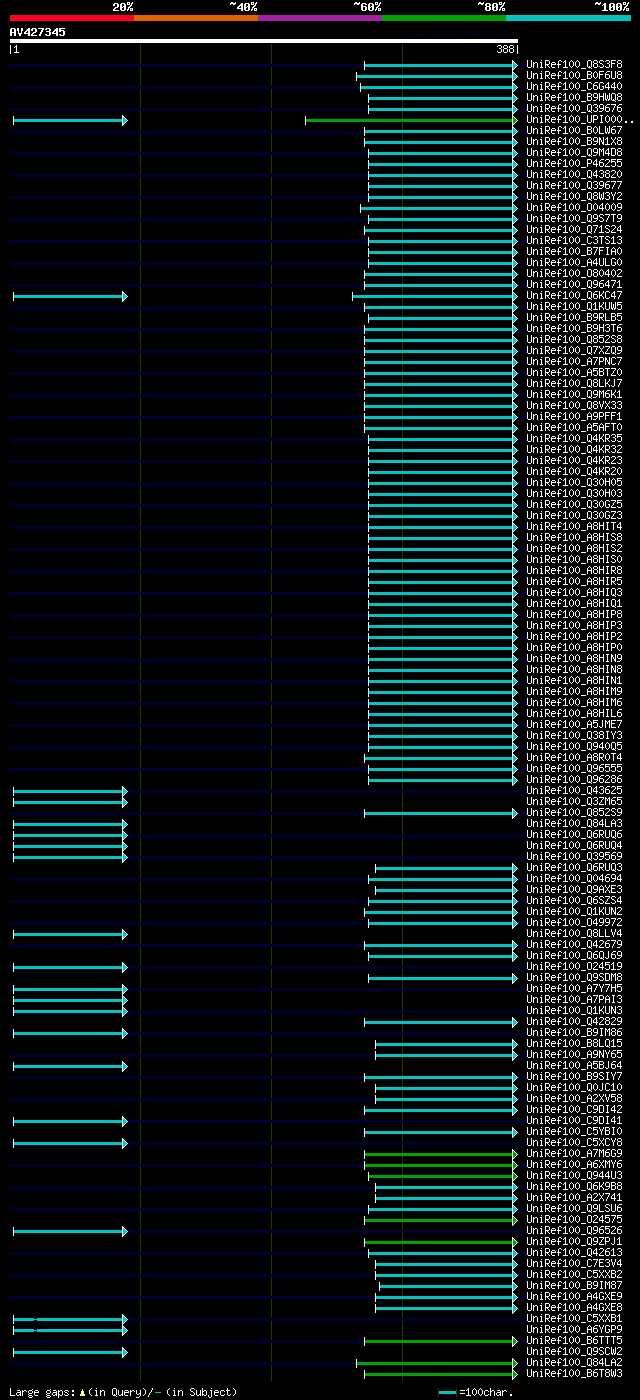Open hit UniRef100_B0F6U8
Screen dimensions: 640x1400
[574, 75]
